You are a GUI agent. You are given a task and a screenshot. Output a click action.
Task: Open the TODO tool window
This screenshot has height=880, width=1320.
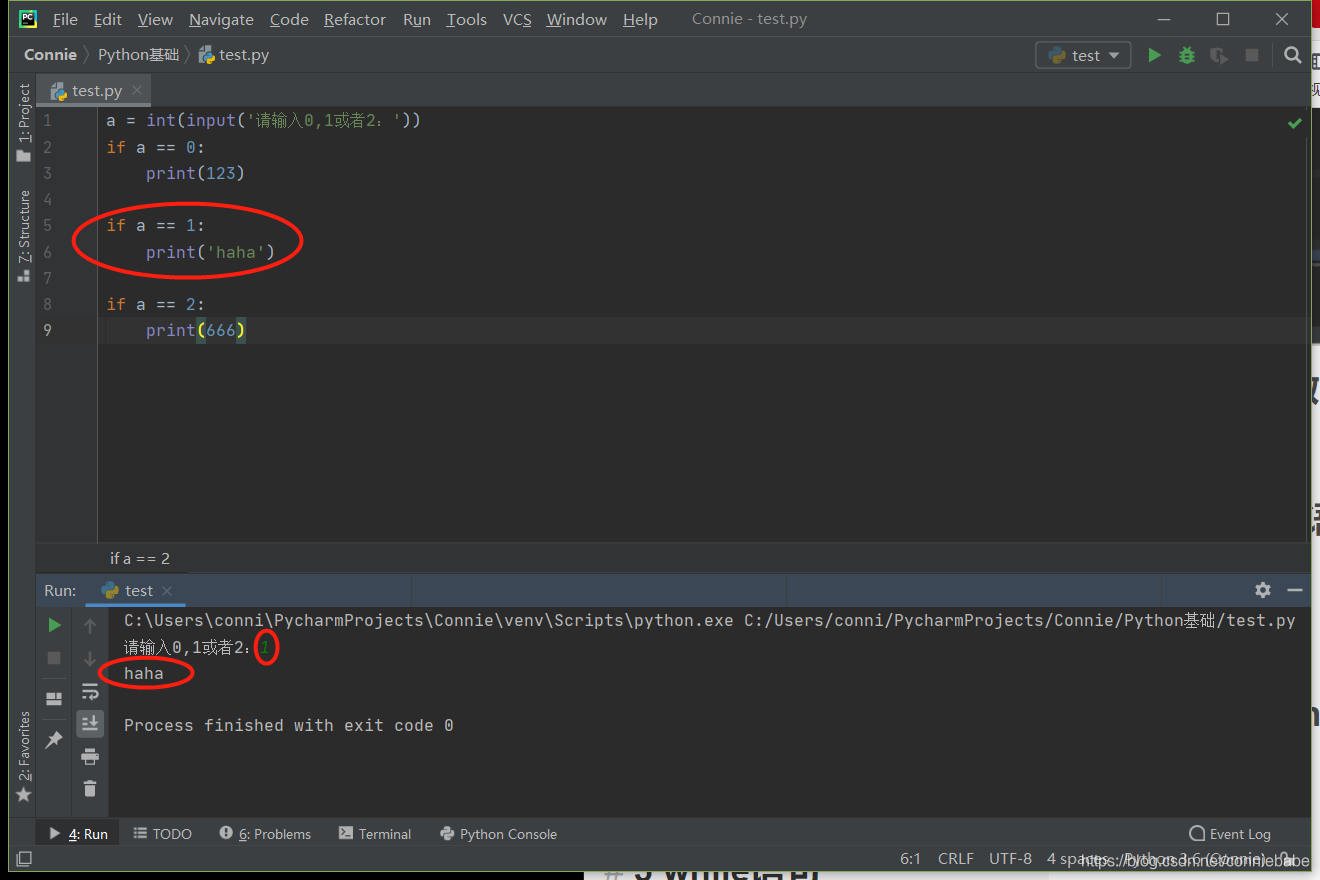[x=162, y=833]
